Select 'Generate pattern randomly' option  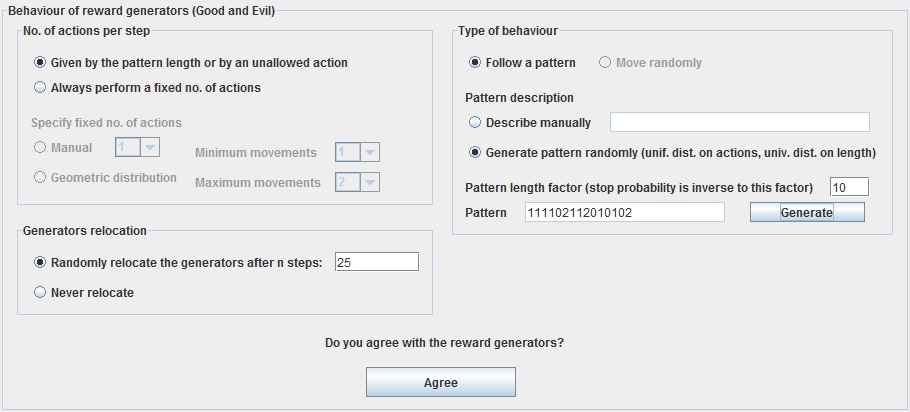coord(475,153)
